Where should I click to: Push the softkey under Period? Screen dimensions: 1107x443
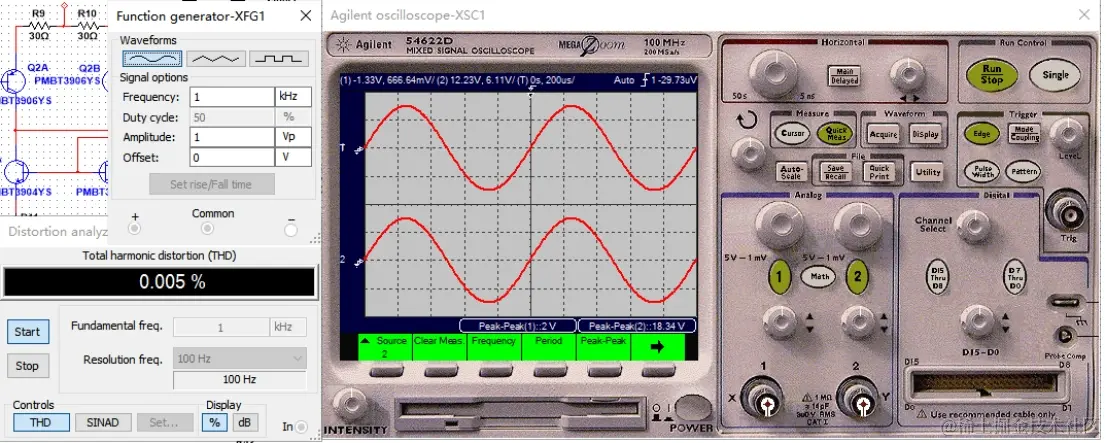pos(549,370)
